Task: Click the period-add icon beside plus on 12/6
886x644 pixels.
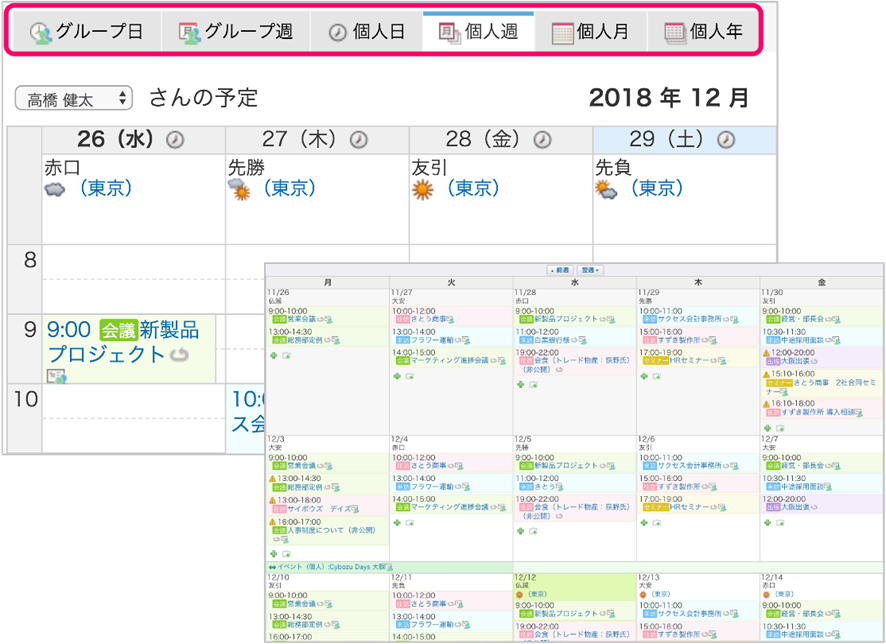Action: click(657, 523)
